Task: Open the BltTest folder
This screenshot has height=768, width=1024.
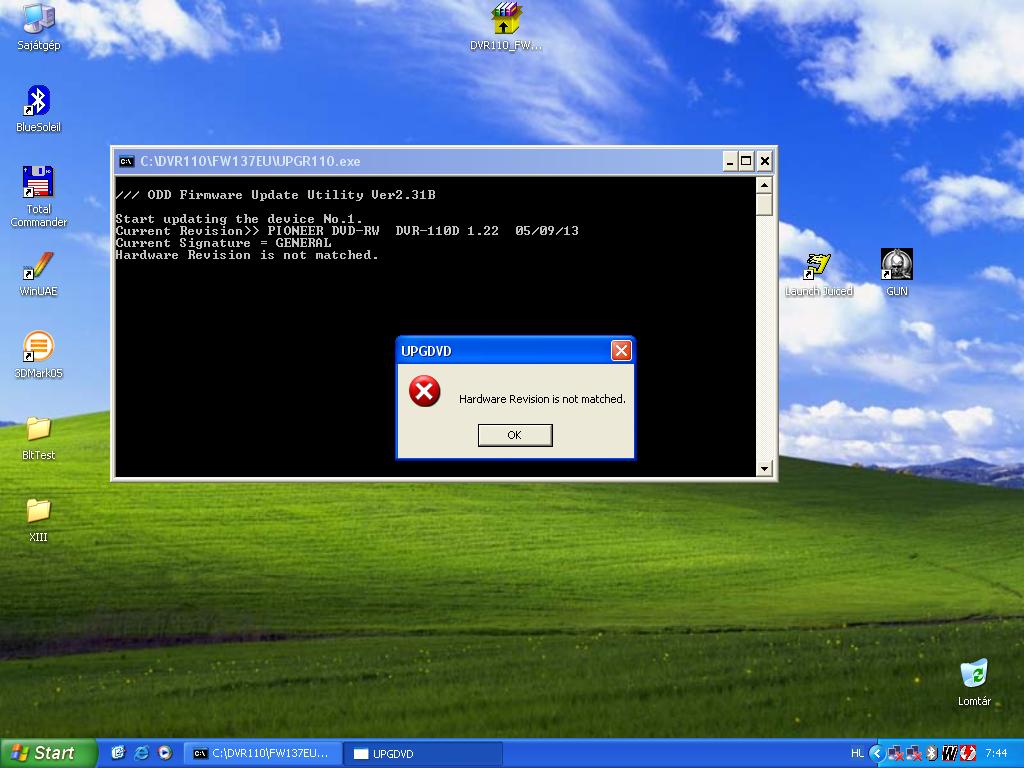Action: 38,430
